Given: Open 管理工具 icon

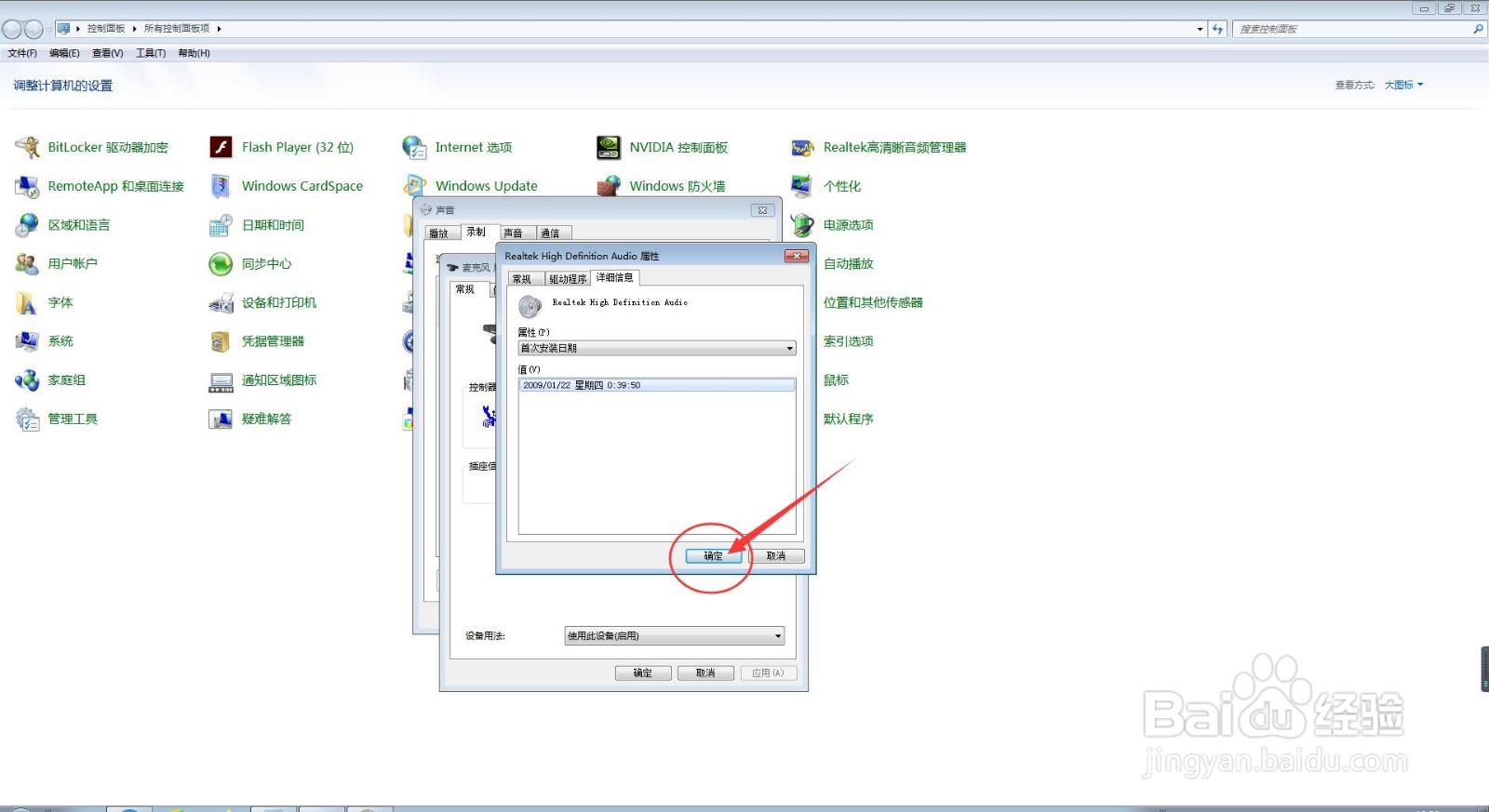Looking at the screenshot, I should coord(27,419).
